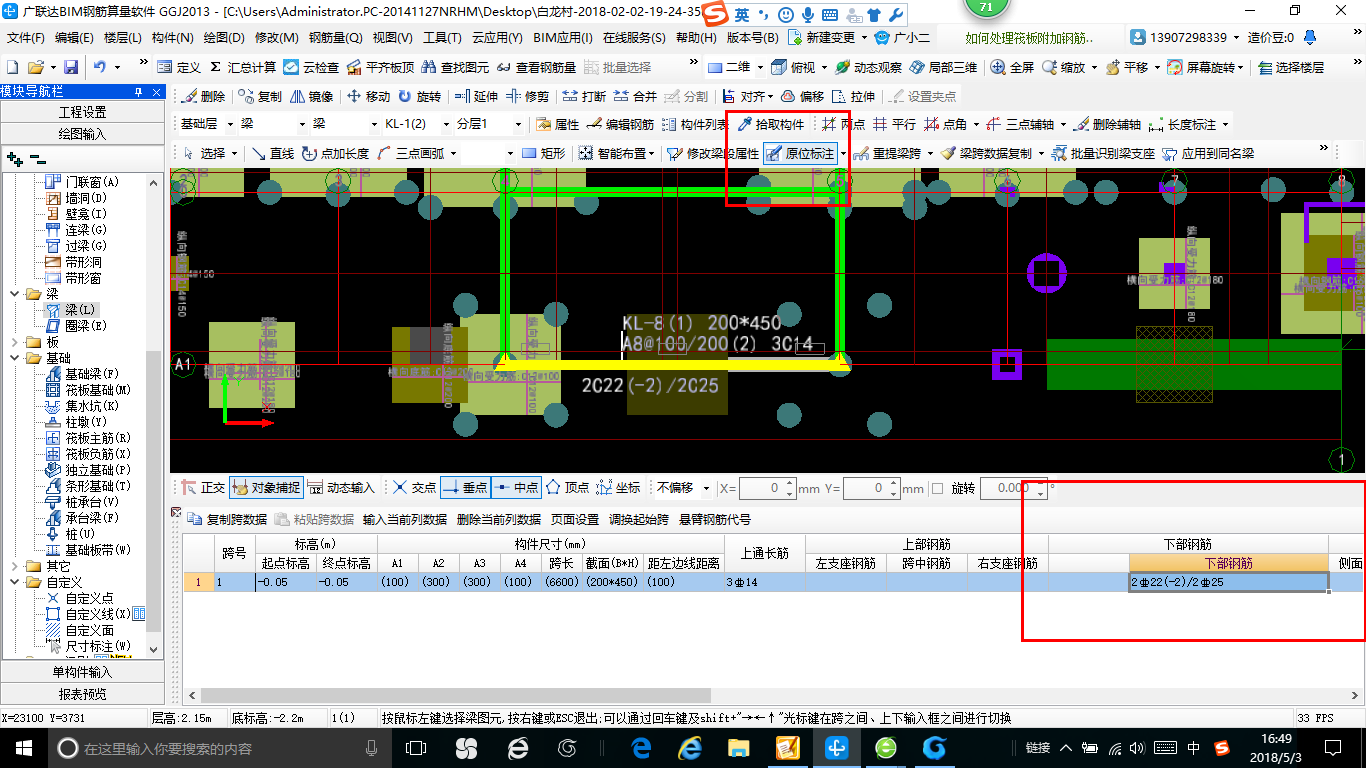Click 原位标注 in-place annotation tool
Viewport: 1366px width, 768px height.
(x=800, y=154)
